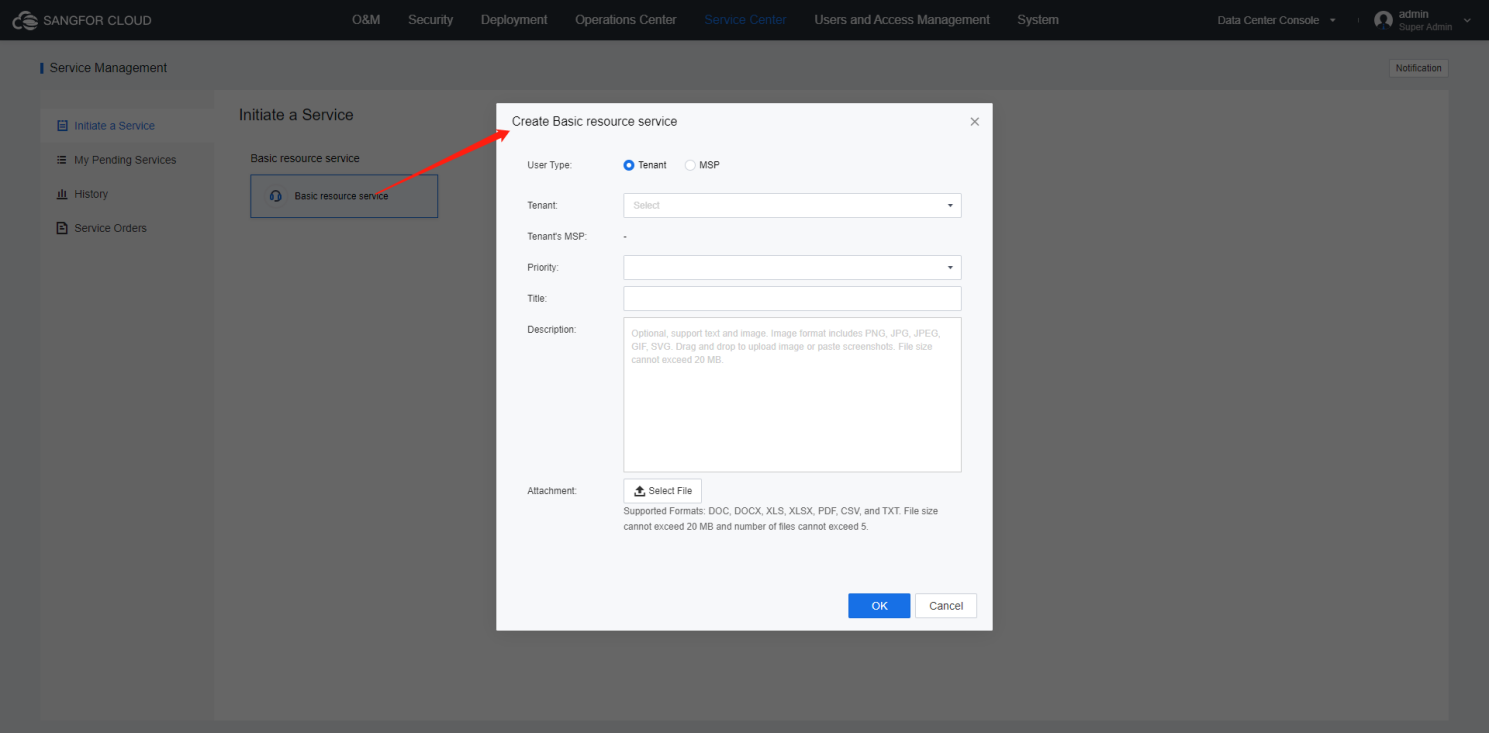Click the My Pending Services list icon

[62, 160]
